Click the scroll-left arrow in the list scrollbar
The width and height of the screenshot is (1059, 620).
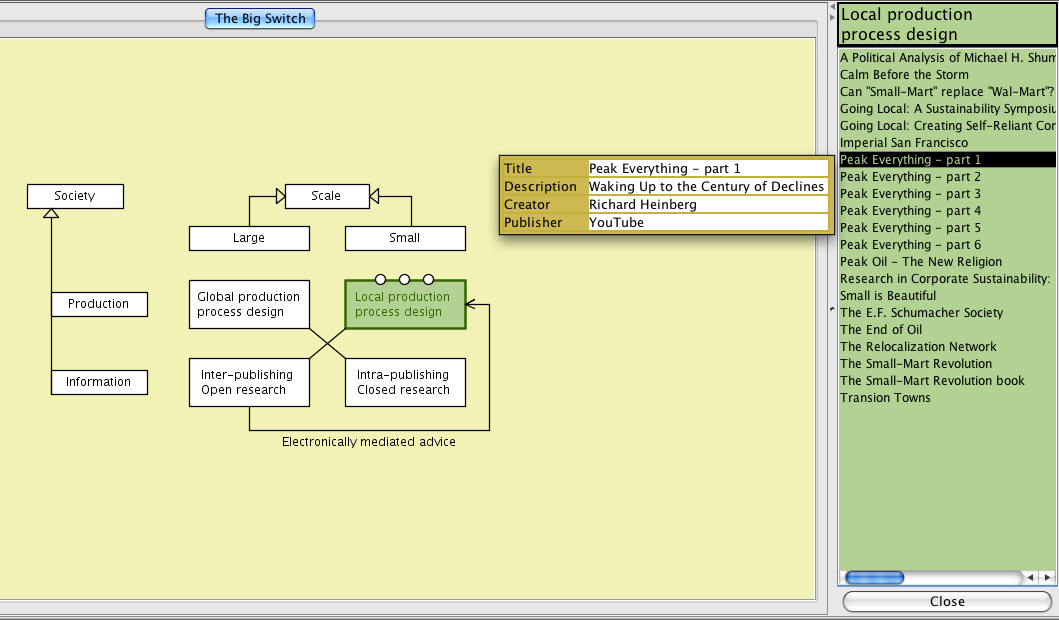click(1031, 578)
